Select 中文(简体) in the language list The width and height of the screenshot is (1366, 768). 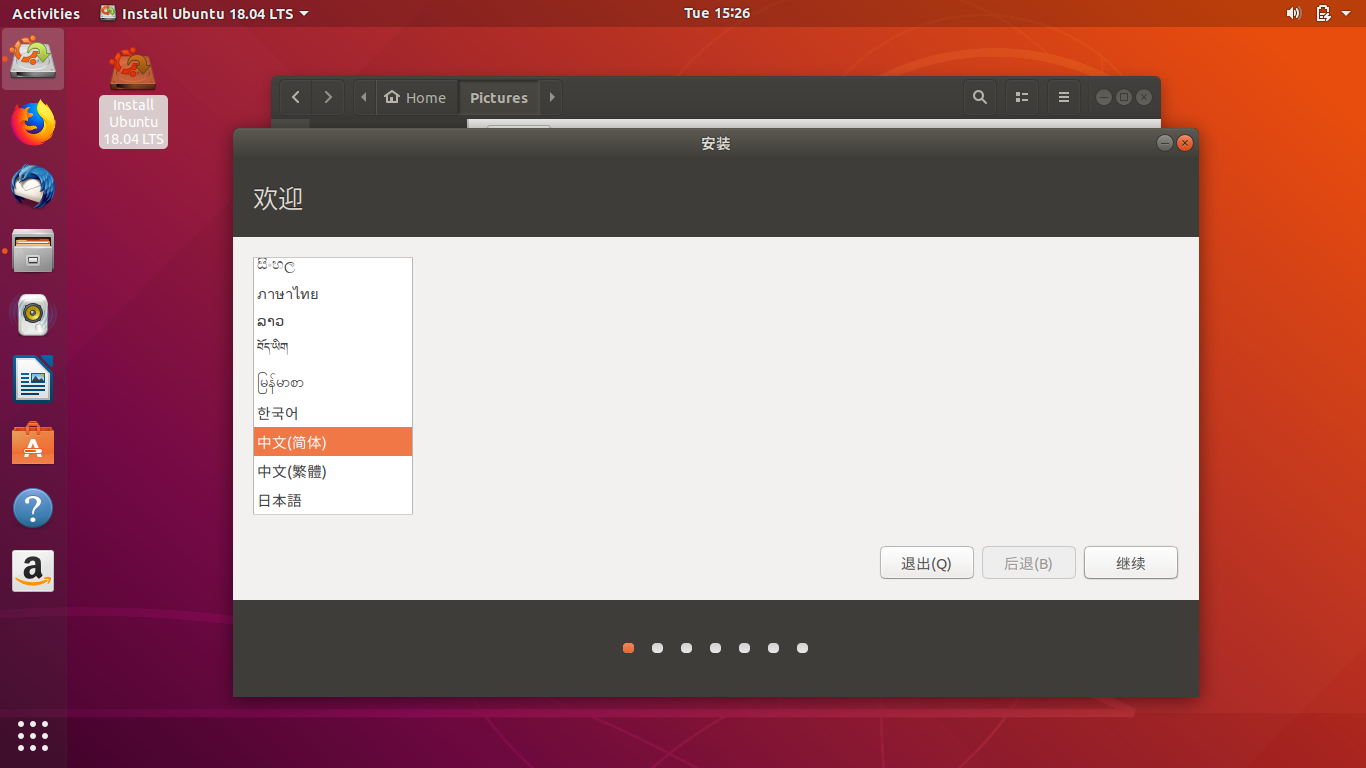pyautogui.click(x=333, y=442)
